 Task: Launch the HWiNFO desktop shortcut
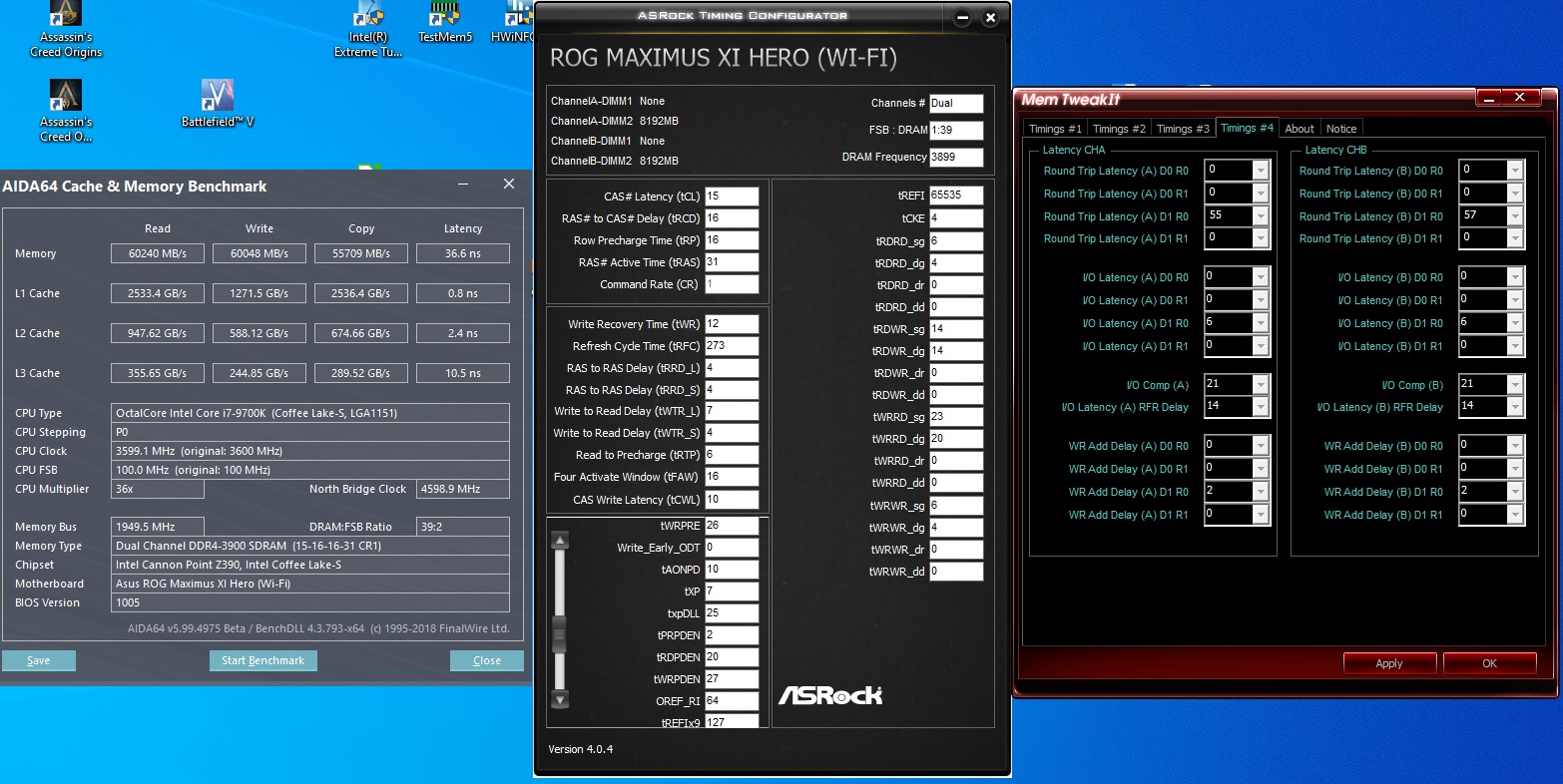pyautogui.click(x=512, y=22)
